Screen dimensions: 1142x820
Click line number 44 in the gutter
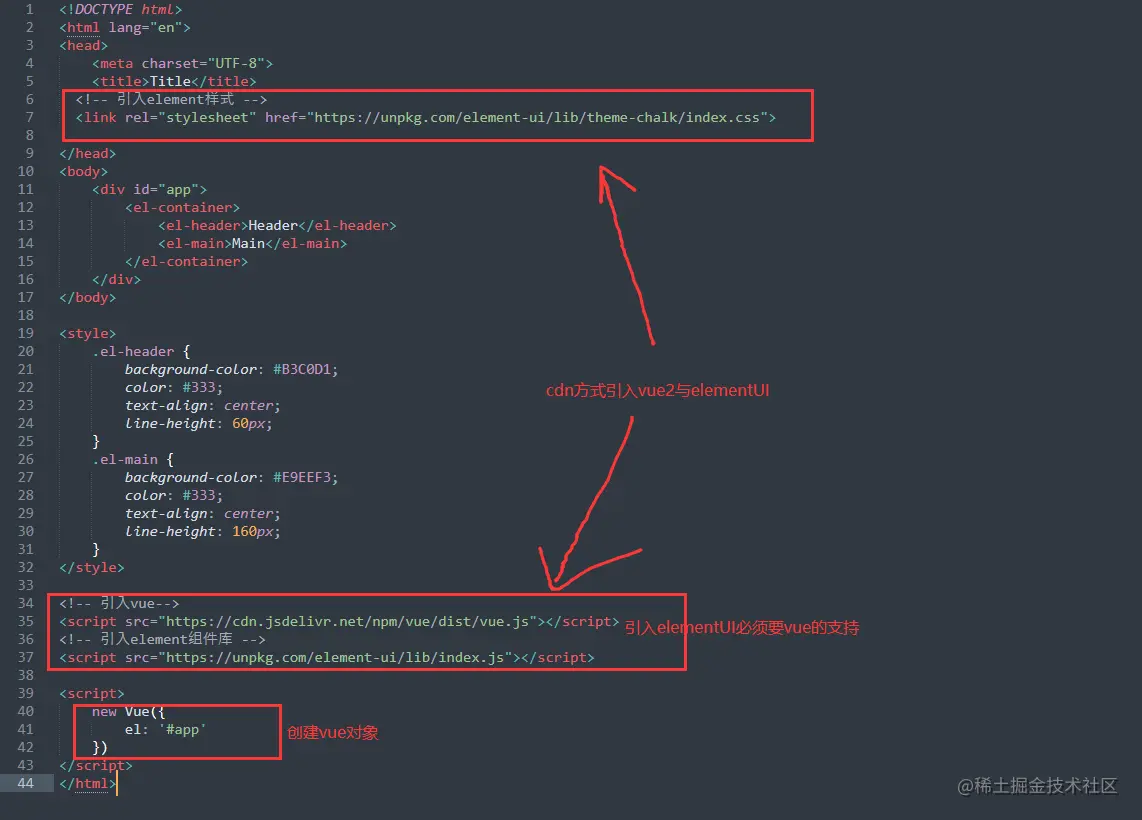pyautogui.click(x=25, y=783)
